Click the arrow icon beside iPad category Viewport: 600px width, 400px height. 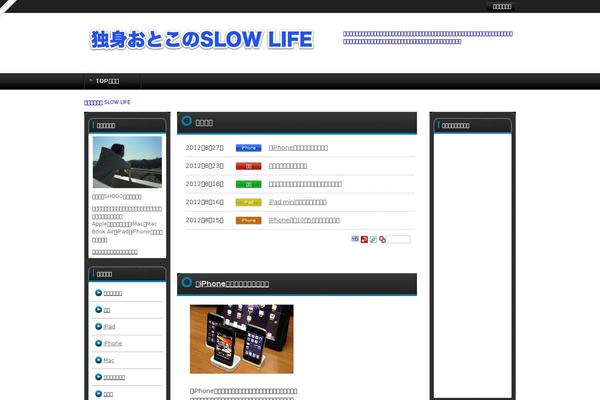(98, 327)
